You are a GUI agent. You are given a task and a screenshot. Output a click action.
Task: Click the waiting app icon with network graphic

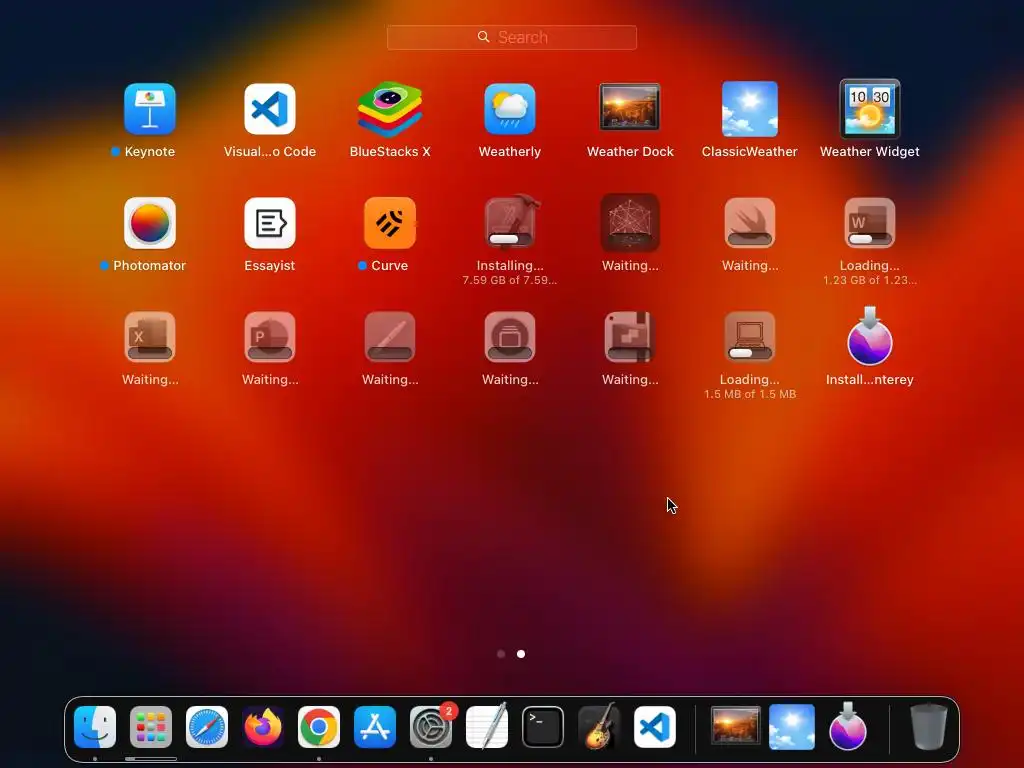coord(630,223)
